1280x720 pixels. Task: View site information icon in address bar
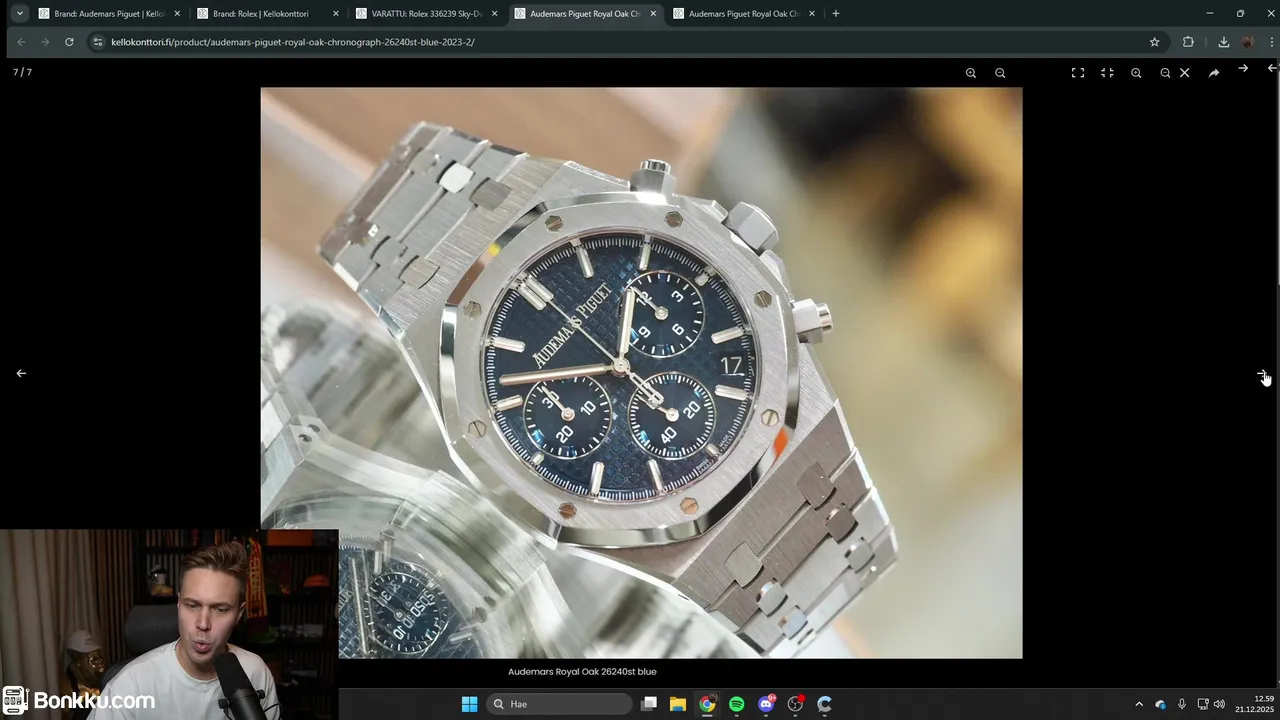(97, 42)
